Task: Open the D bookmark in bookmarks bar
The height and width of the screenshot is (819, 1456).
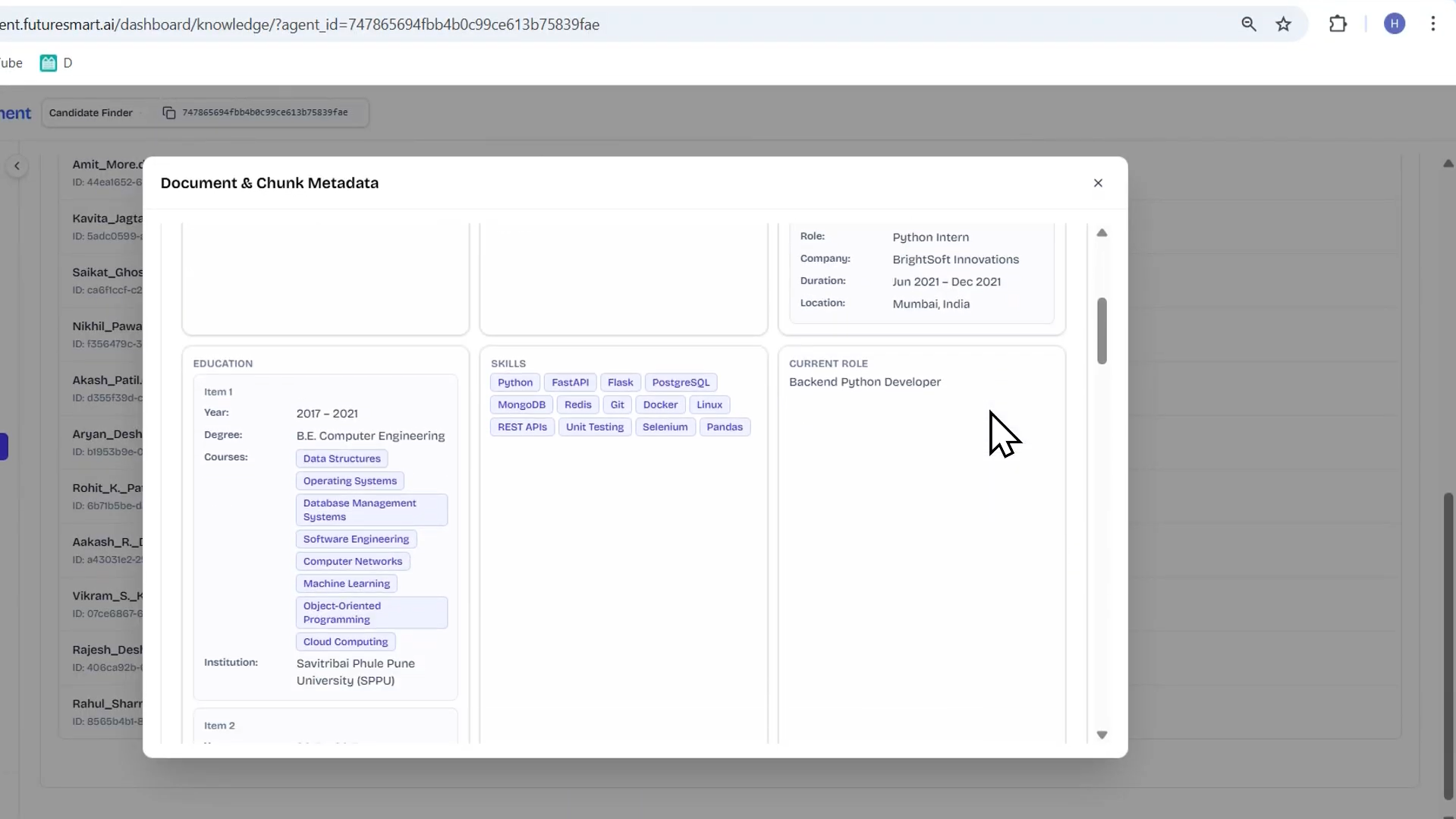Action: 56,63
